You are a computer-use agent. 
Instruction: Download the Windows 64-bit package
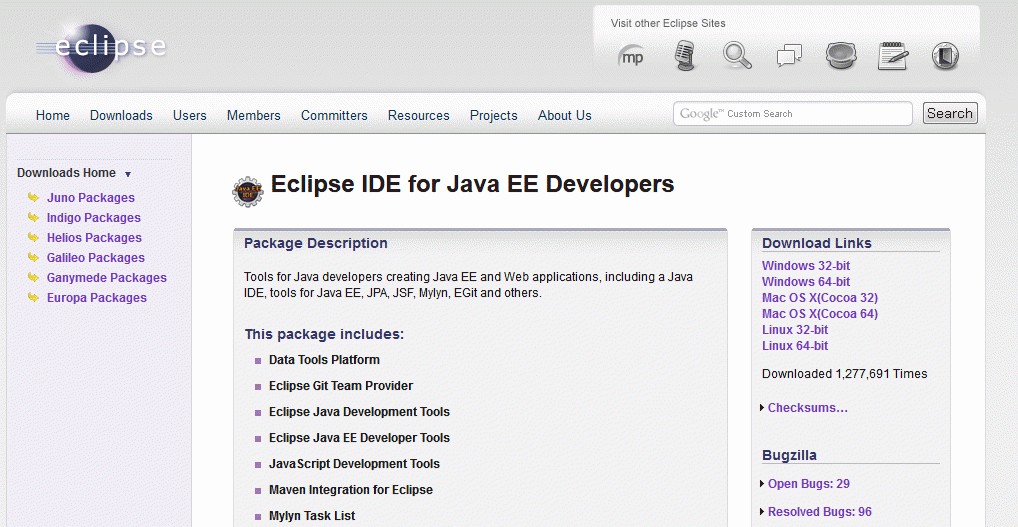coord(806,282)
